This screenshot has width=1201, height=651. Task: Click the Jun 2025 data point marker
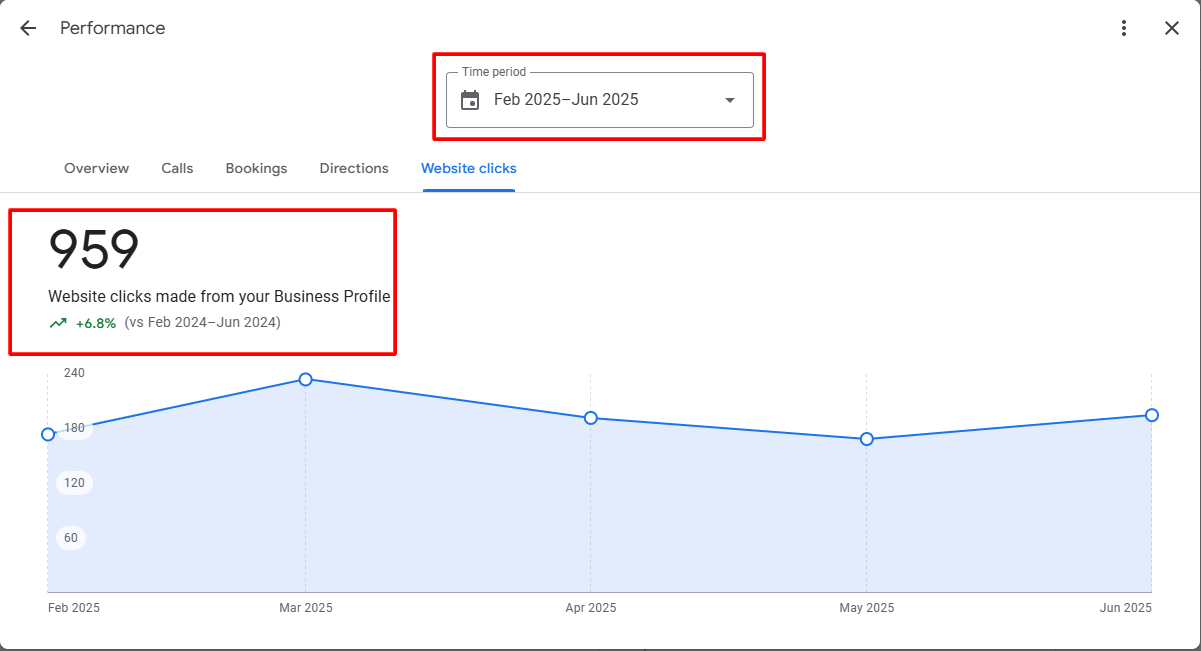[1152, 415]
